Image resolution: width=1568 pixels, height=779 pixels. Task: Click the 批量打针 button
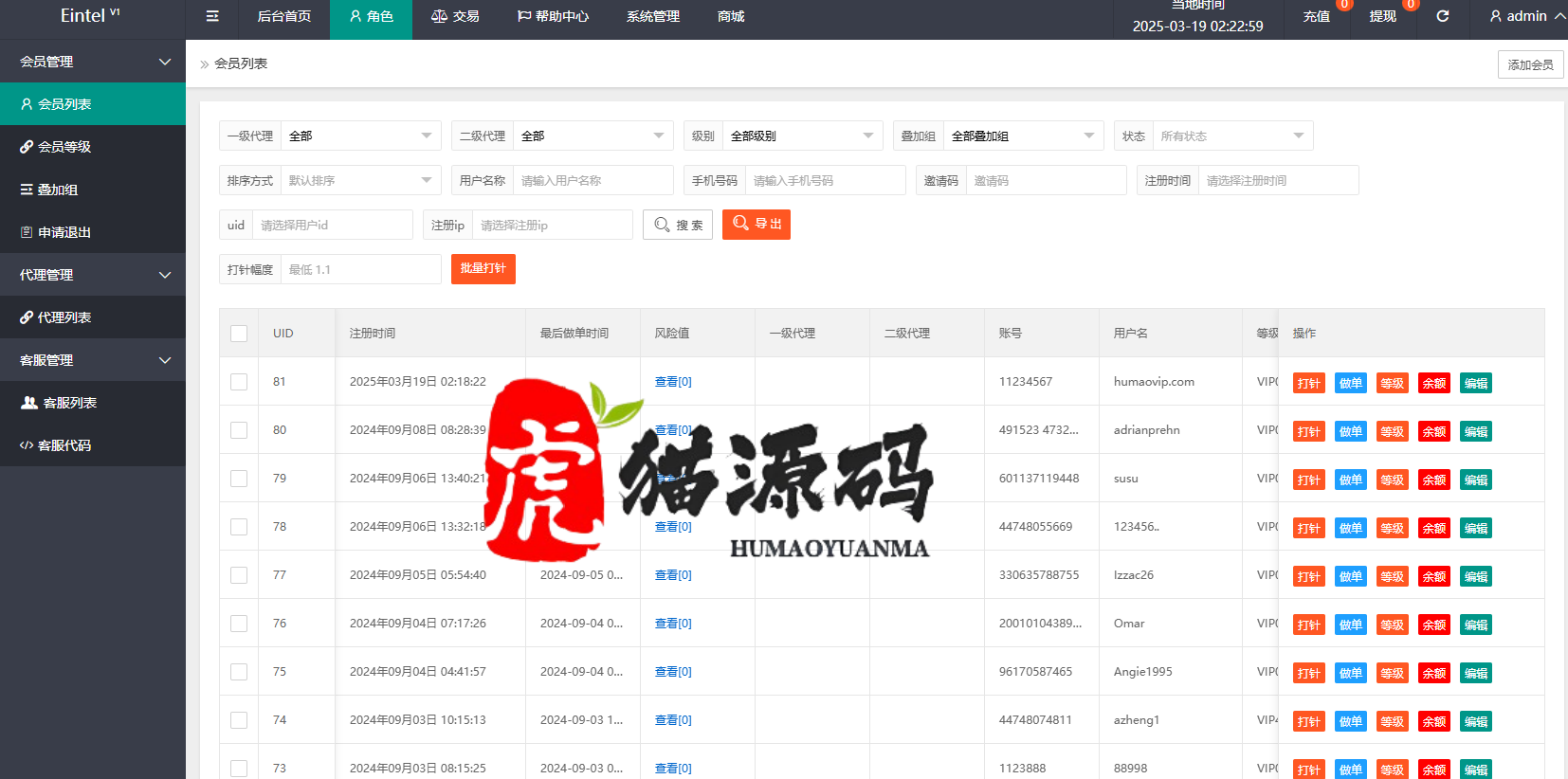pos(483,269)
